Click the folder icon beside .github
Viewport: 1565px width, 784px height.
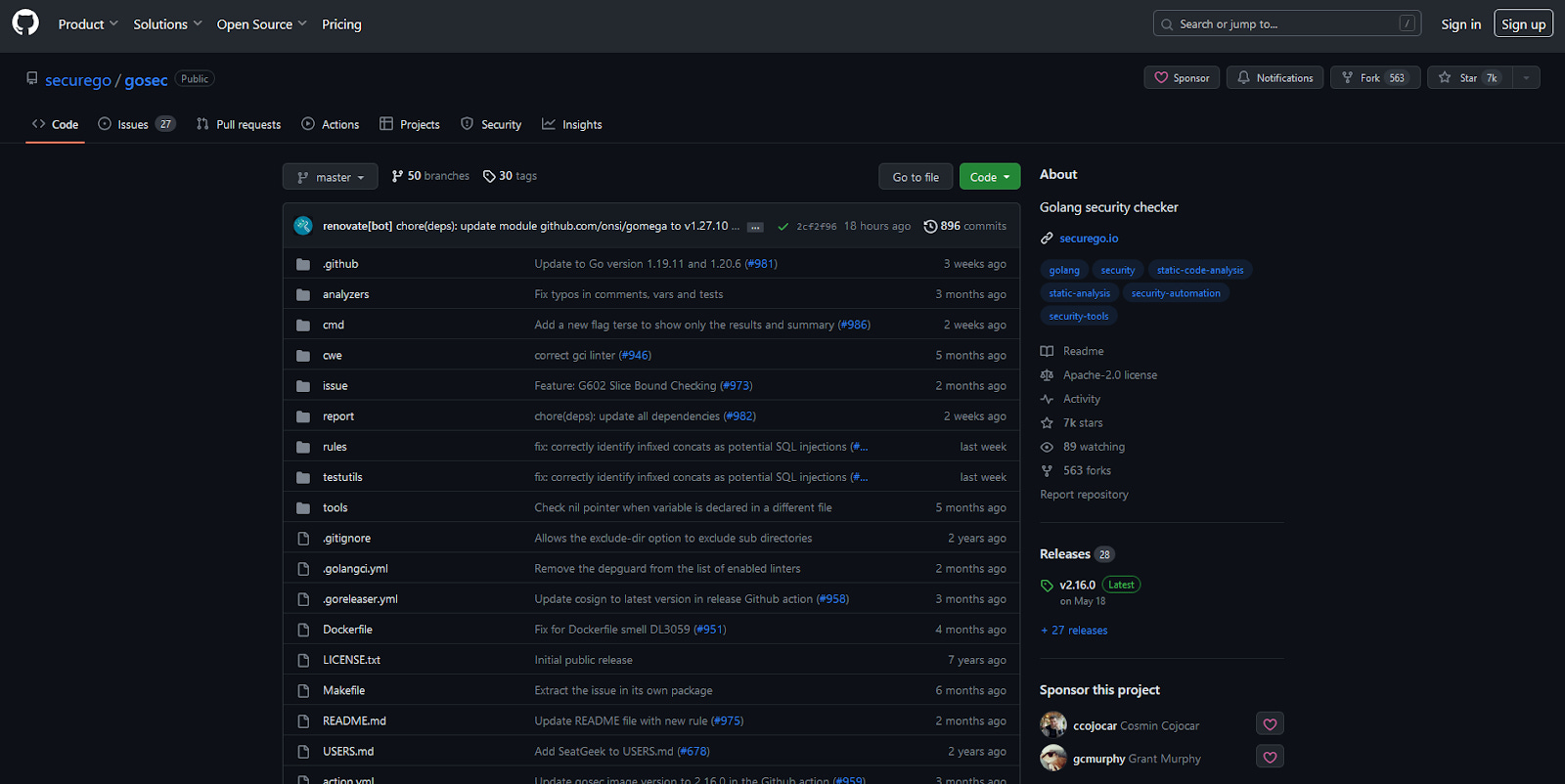[303, 264]
